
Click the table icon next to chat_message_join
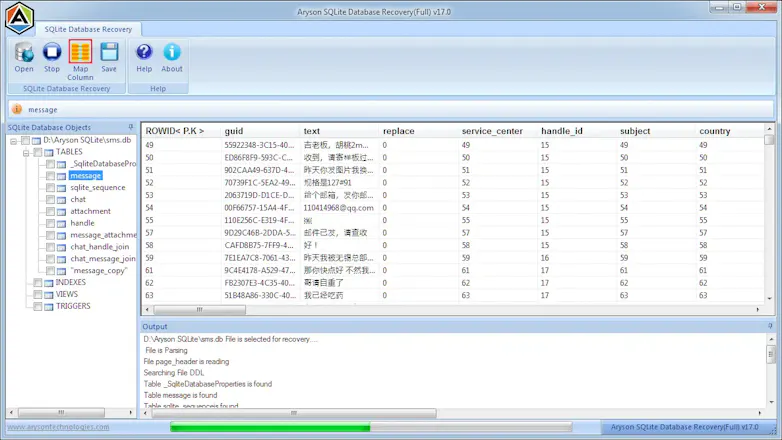click(x=61, y=259)
